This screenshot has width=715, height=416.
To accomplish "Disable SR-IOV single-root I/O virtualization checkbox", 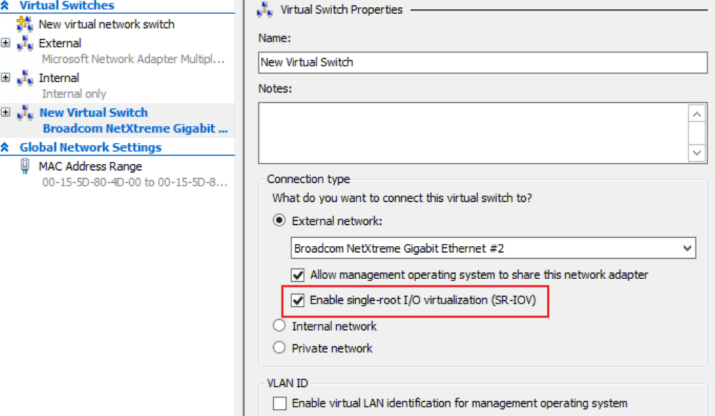I will tap(297, 300).
